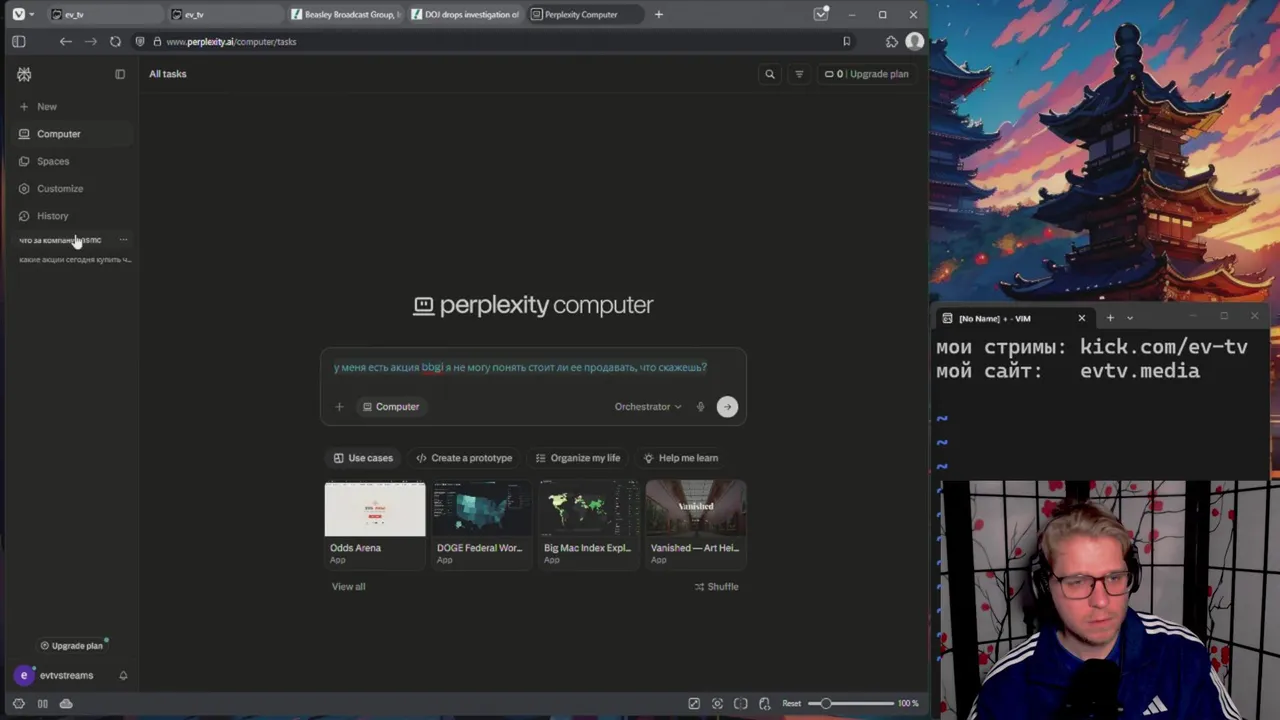
Task: Open the Vanished Art Heist thumbnail
Action: pos(696,510)
